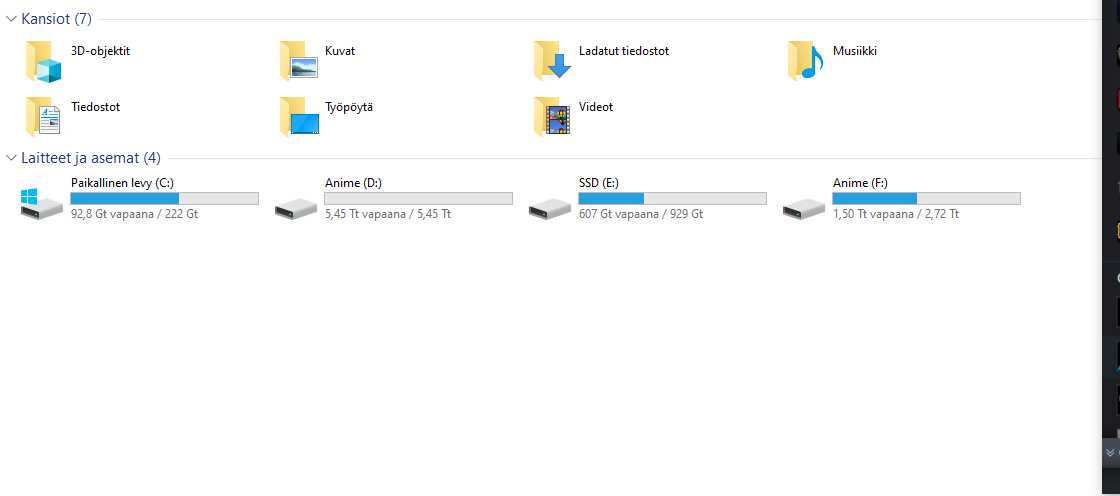Click the Anime (F:) drive icon

tap(804, 208)
